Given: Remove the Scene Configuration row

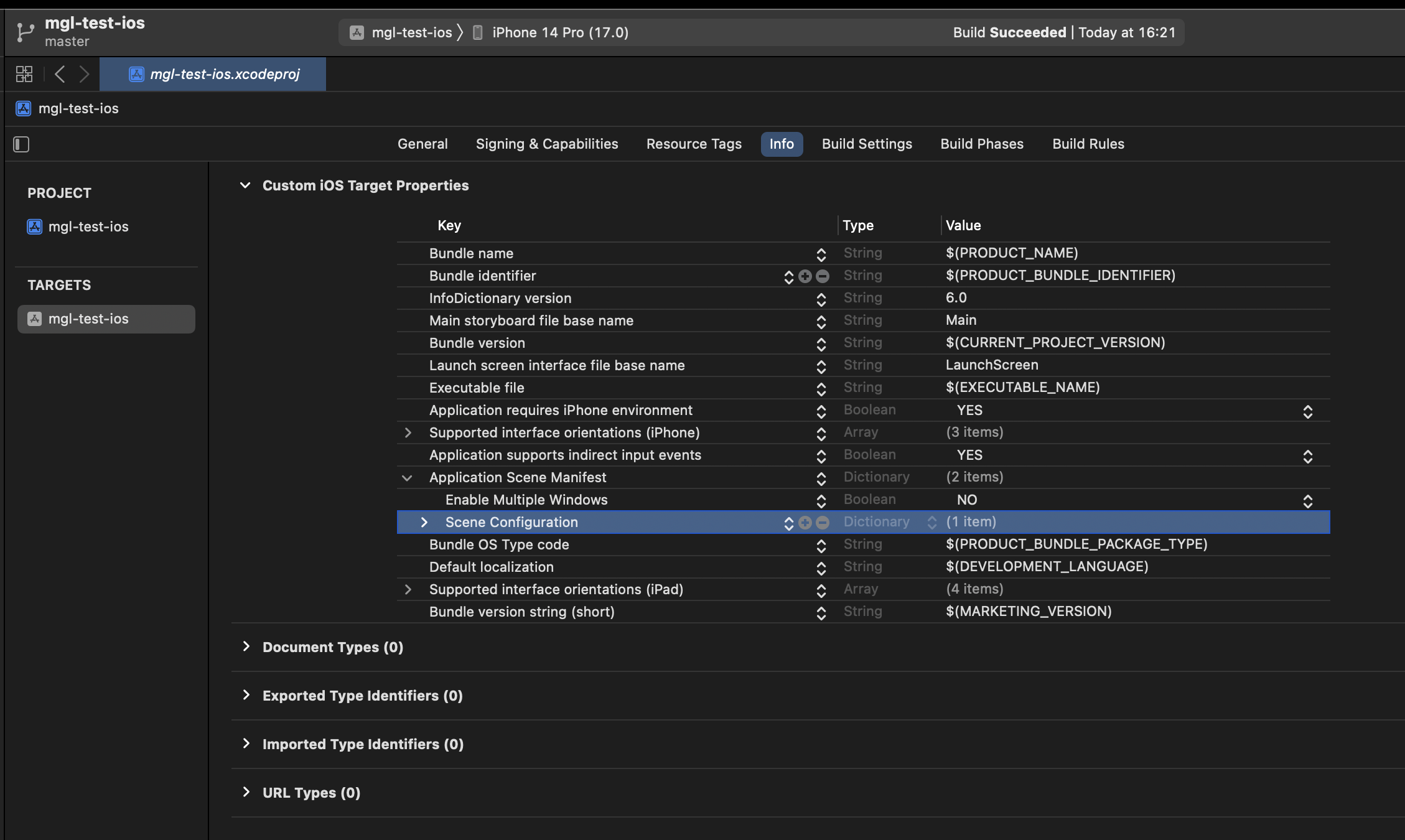Looking at the screenshot, I should coord(823,523).
